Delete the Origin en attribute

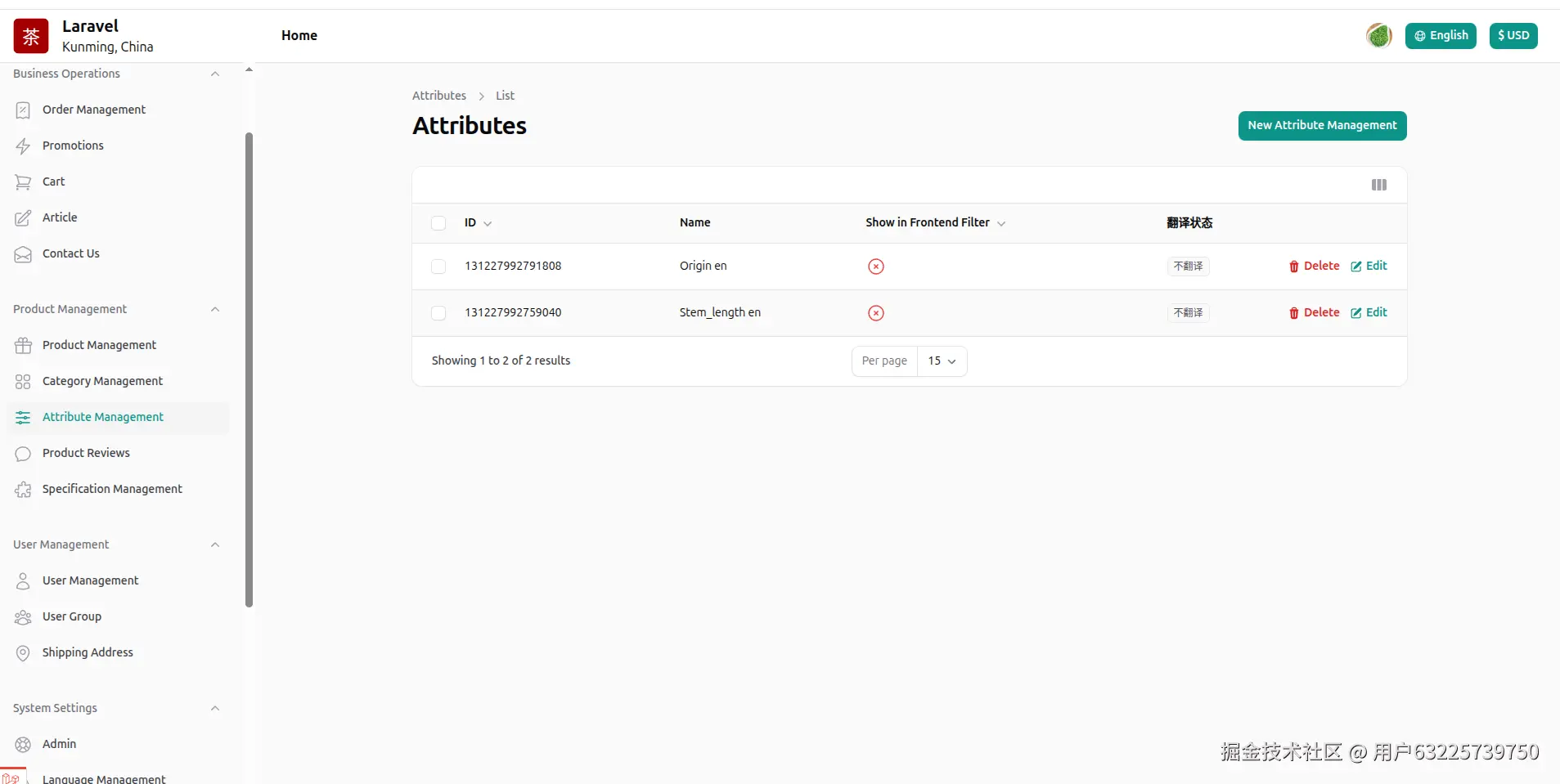pyautogui.click(x=1314, y=267)
